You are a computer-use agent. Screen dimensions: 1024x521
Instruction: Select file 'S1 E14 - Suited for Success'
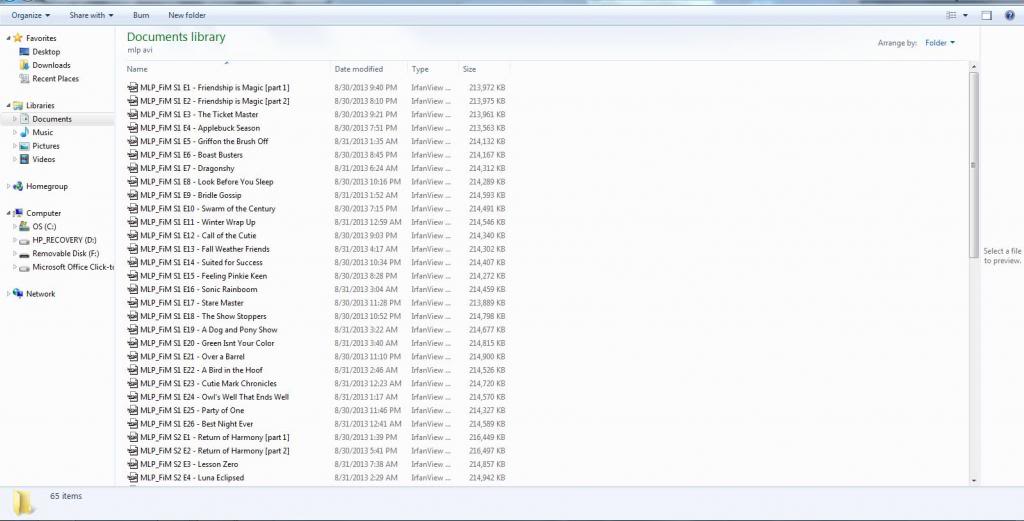pyautogui.click(x=201, y=262)
